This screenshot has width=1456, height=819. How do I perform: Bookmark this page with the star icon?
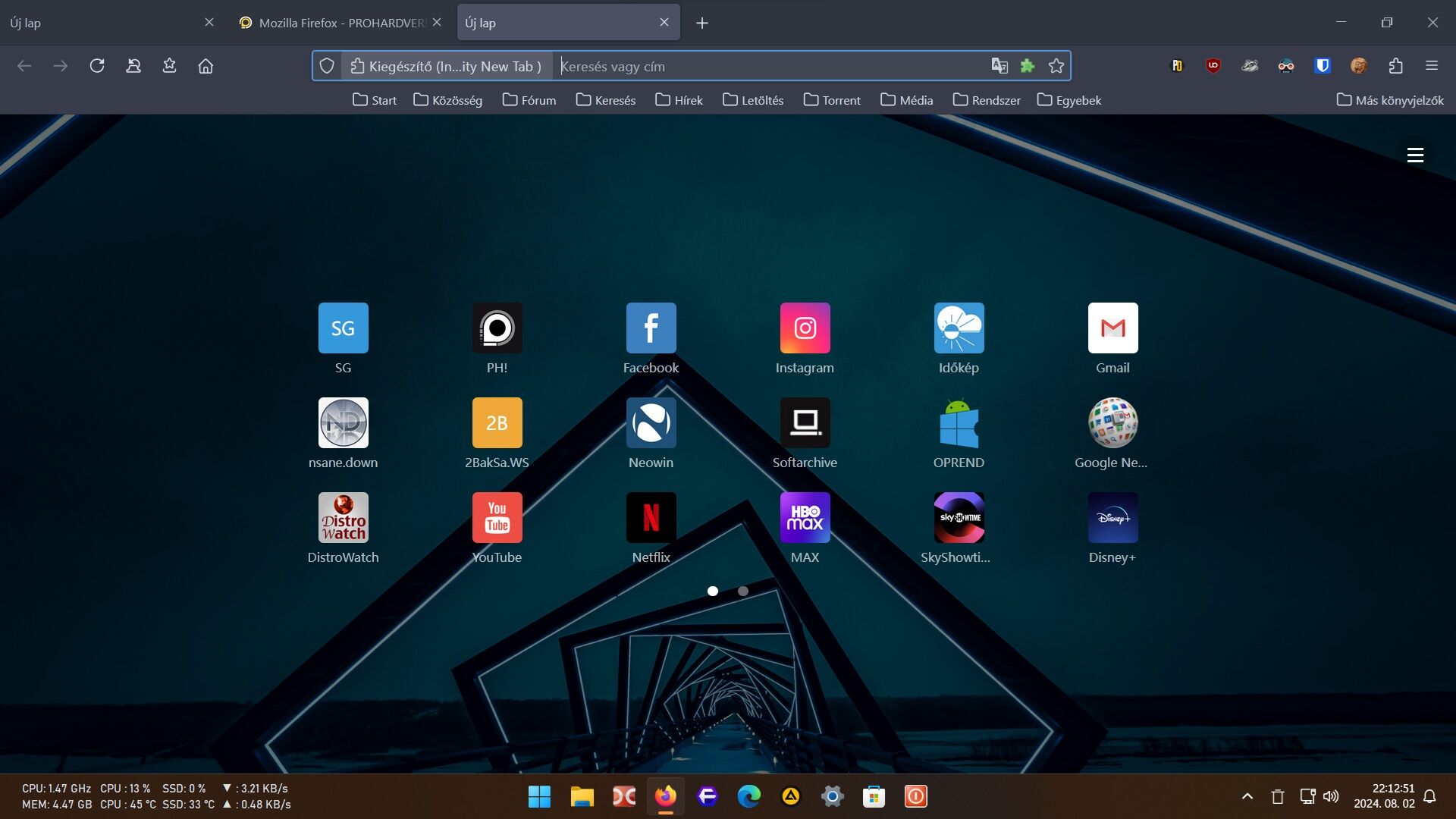(x=1056, y=66)
